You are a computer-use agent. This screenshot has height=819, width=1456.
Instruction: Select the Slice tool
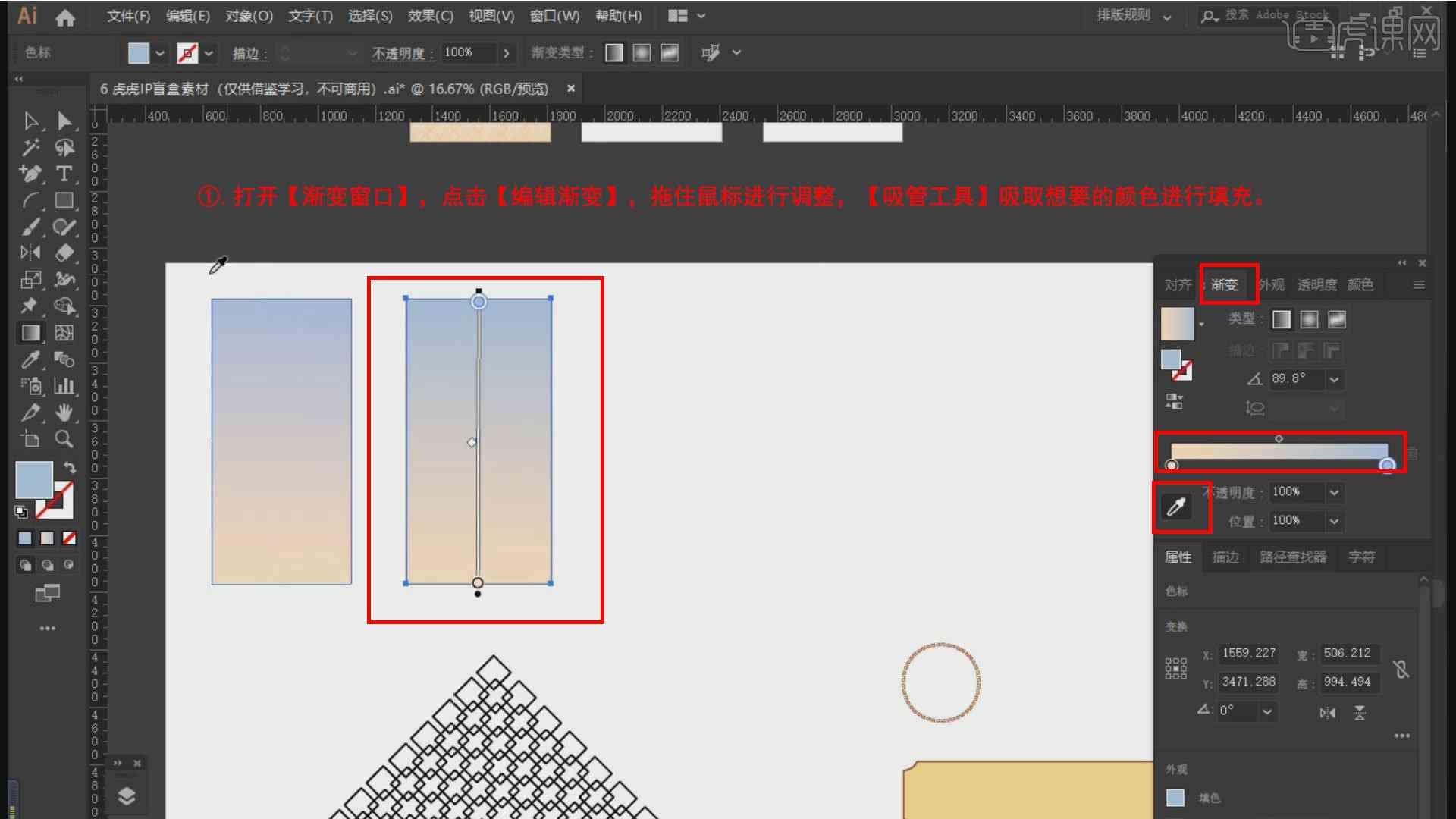[31, 413]
